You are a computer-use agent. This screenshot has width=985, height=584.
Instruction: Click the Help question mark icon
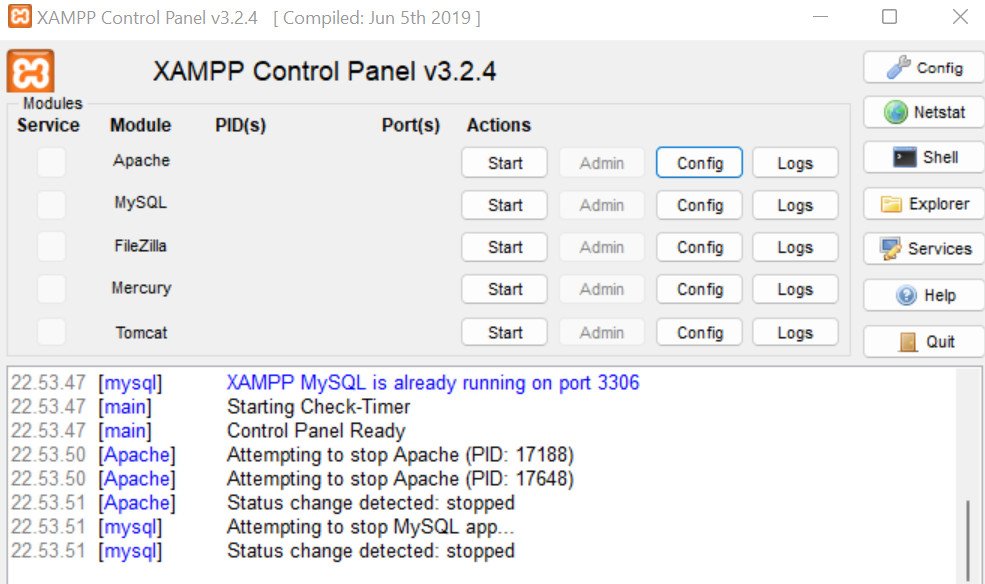(x=924, y=295)
